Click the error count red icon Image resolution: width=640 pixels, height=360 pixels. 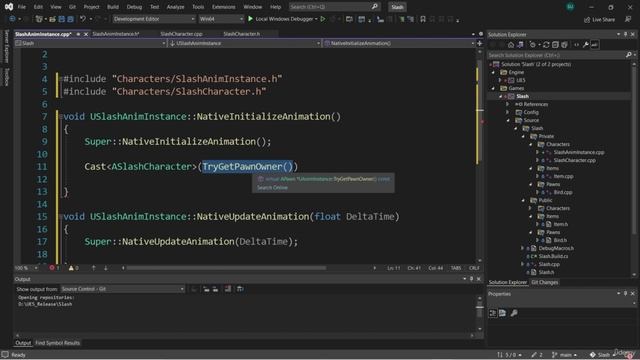pos(52,268)
